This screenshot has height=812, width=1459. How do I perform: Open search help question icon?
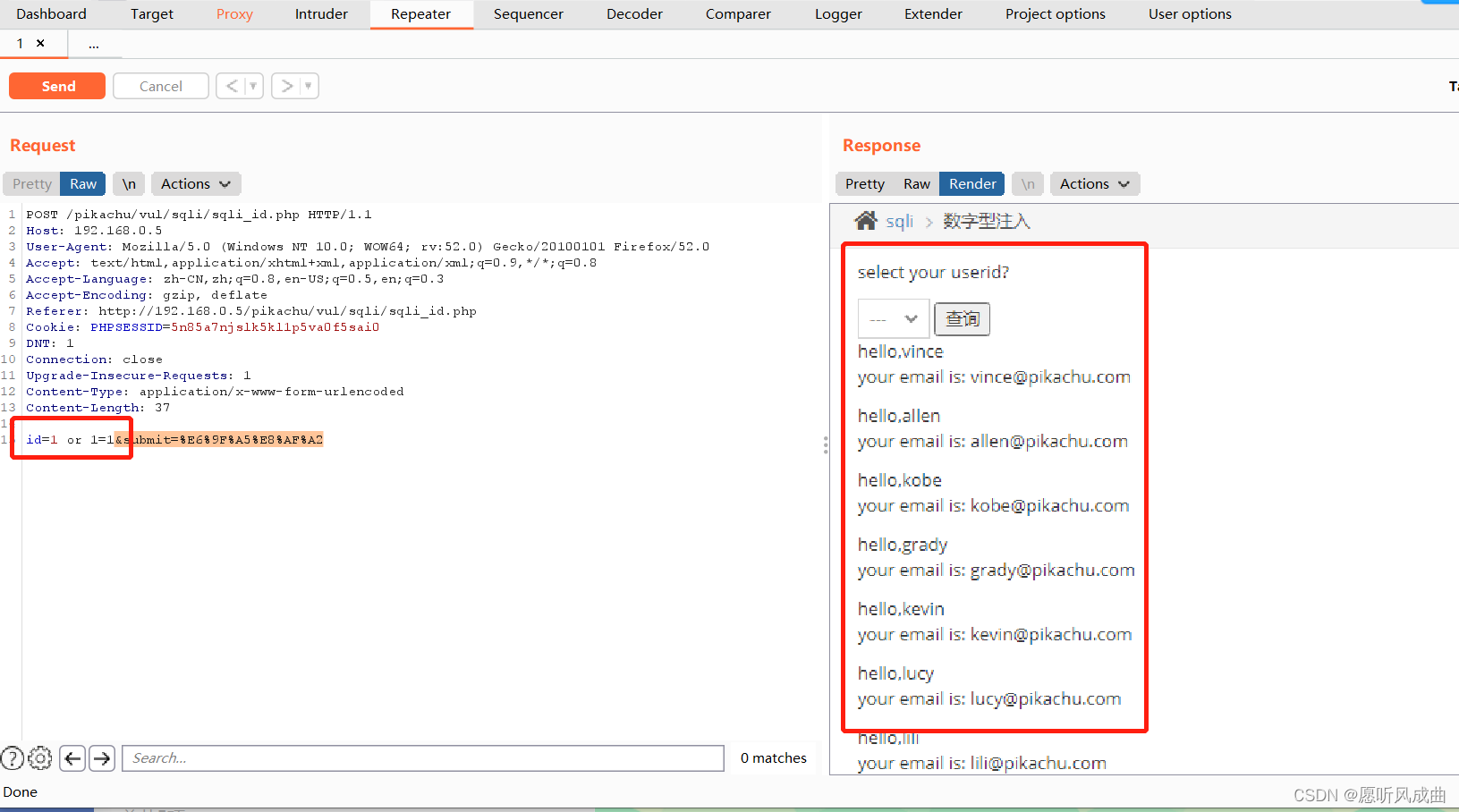point(13,758)
